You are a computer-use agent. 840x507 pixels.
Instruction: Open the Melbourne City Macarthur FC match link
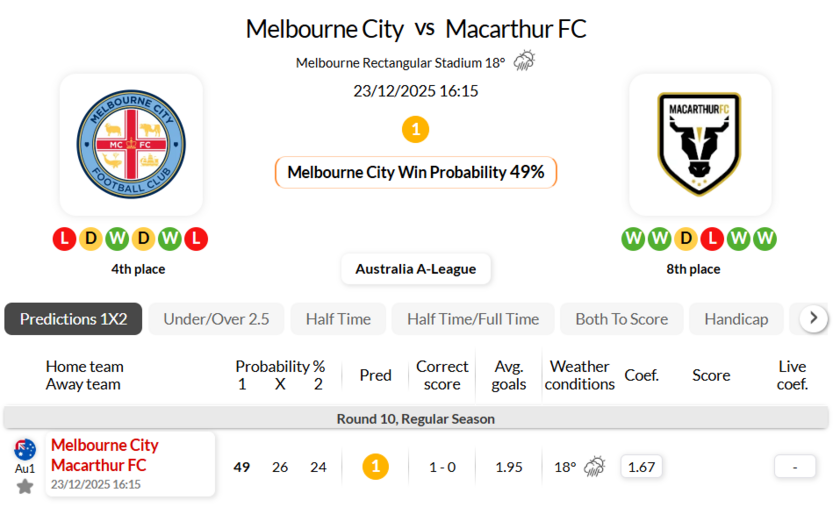[x=105, y=455]
